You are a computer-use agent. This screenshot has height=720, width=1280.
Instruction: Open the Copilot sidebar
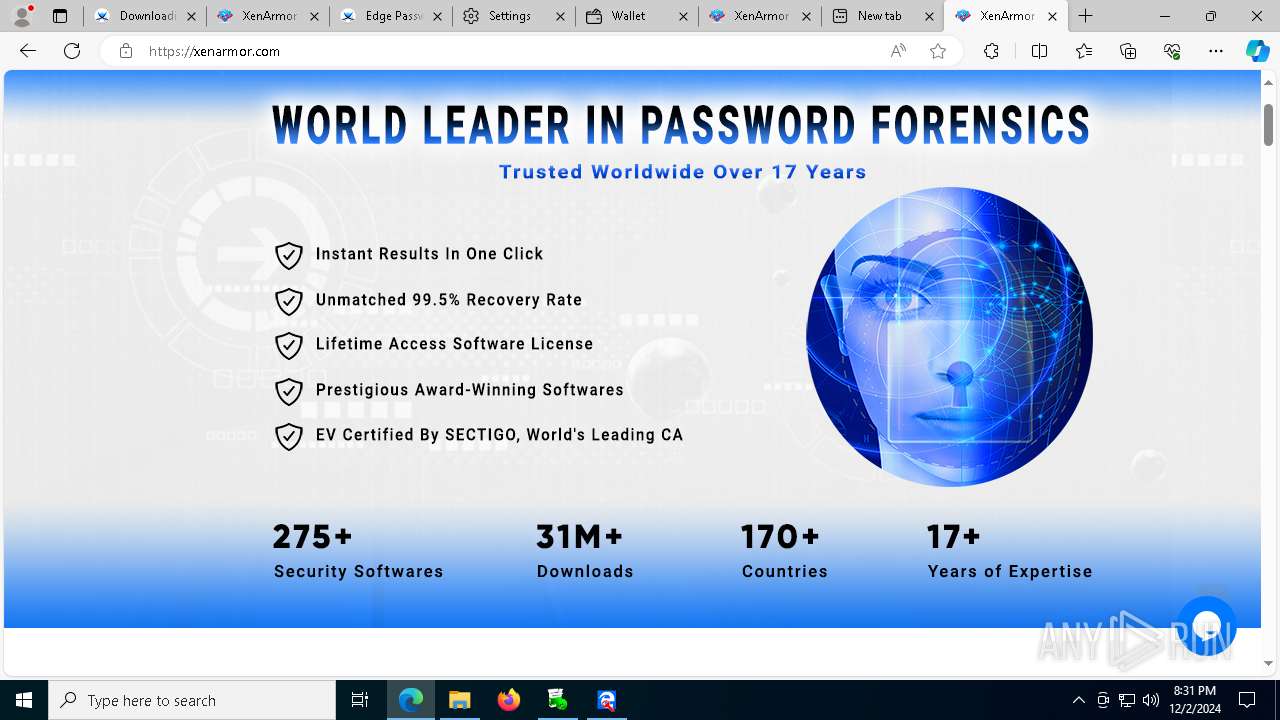pyautogui.click(x=1257, y=51)
